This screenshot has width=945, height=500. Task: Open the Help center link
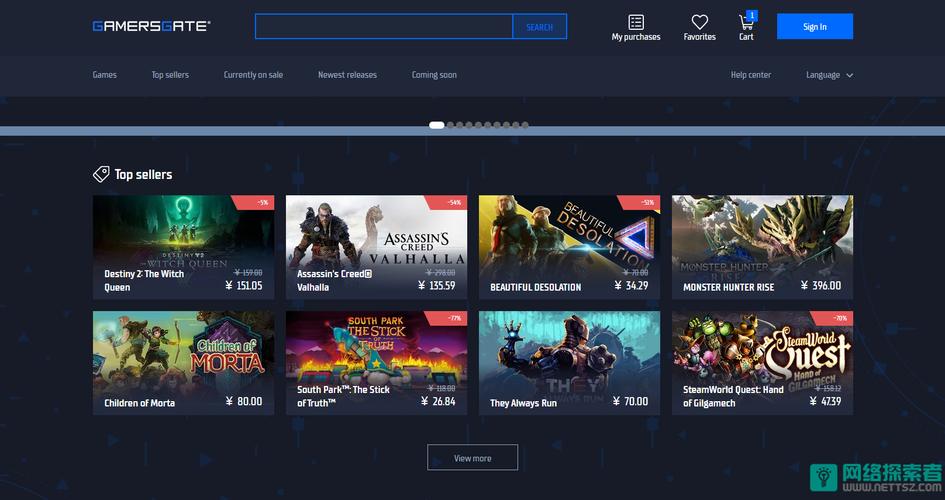(x=750, y=75)
